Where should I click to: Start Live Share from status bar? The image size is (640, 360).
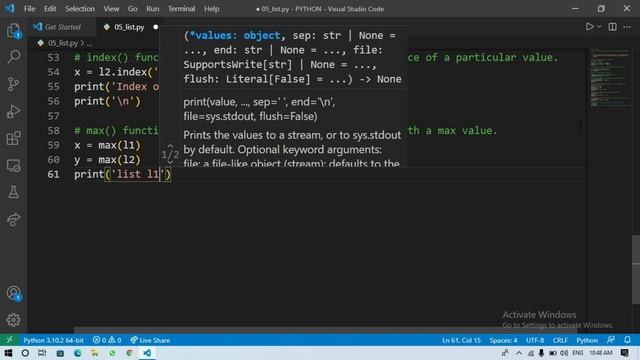tap(150, 340)
